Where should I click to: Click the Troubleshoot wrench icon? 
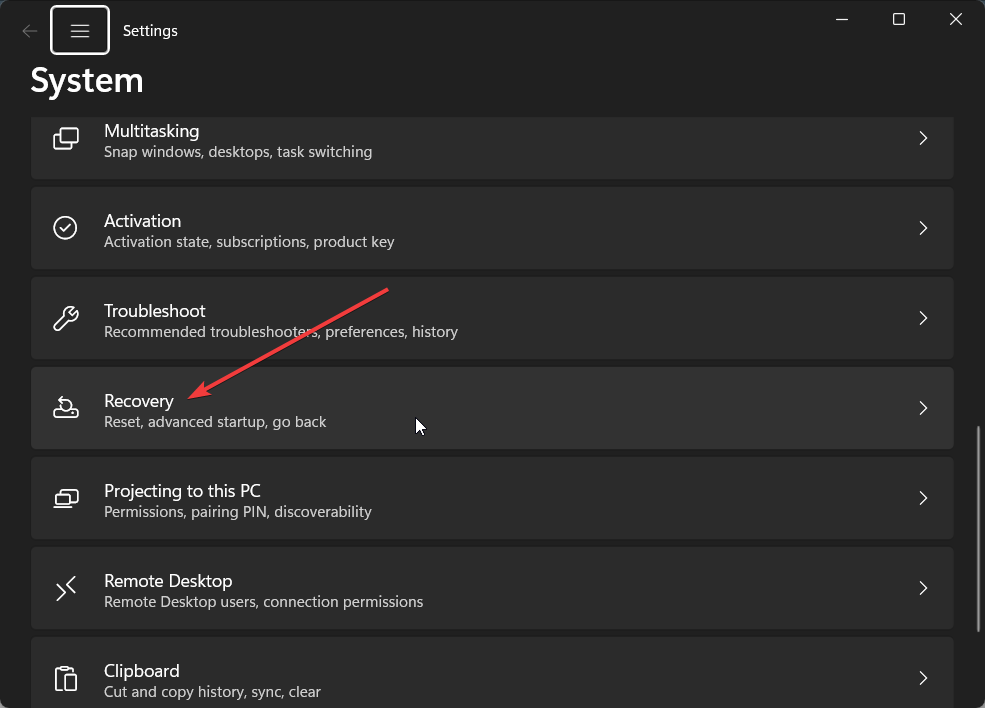click(65, 318)
